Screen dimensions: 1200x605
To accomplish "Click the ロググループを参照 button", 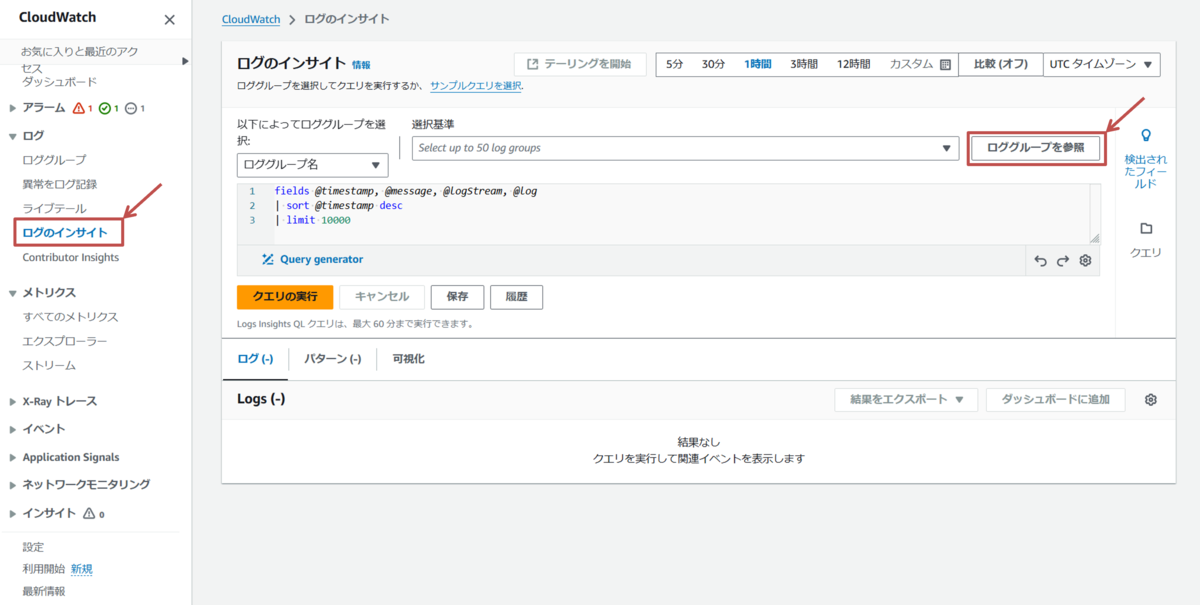I will click(x=1036, y=148).
